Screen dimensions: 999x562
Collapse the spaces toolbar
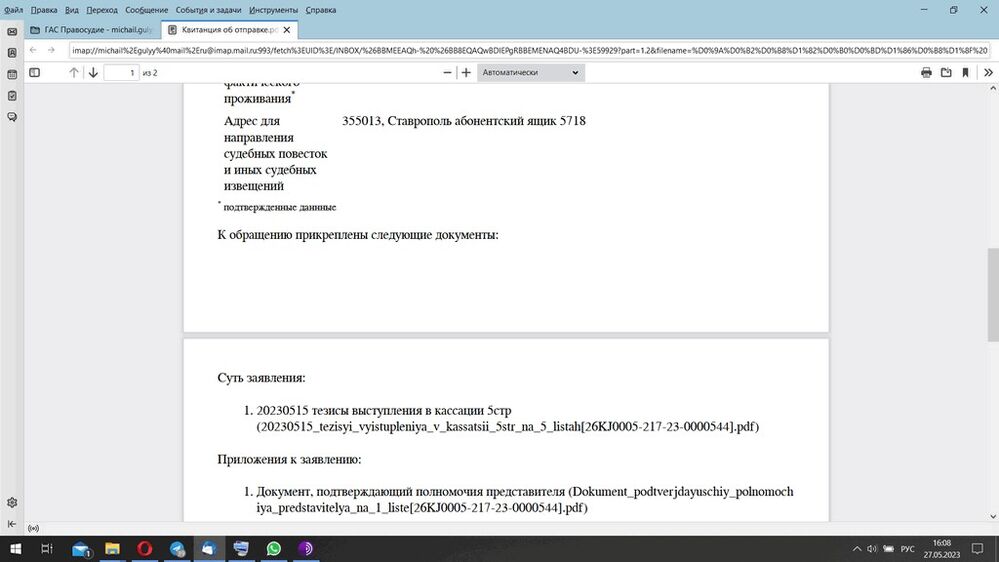(x=11, y=524)
